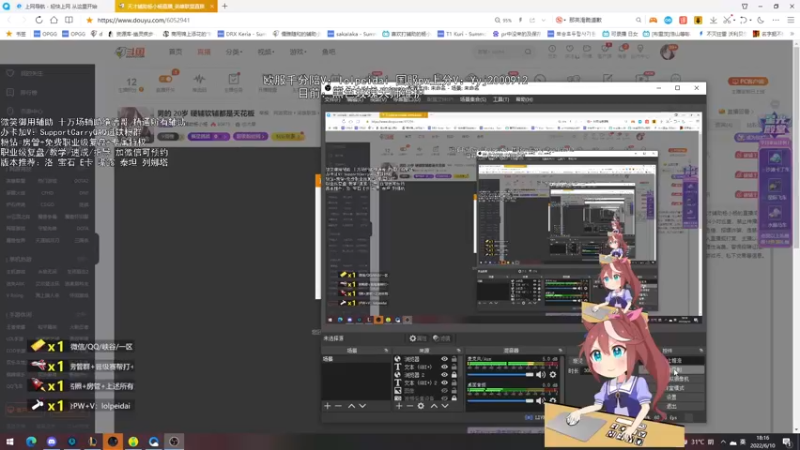This screenshot has height=450, width=800.
Task: Move scene up in OBS scenes panel
Action: coord(352,406)
